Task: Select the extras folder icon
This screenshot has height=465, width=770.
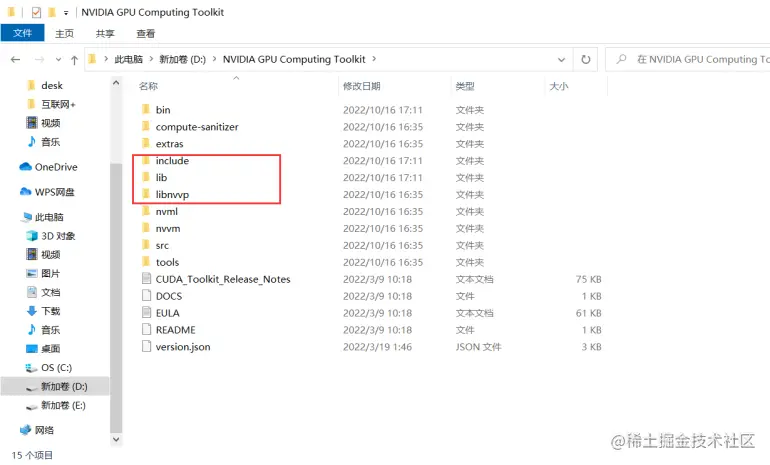Action: tap(146, 143)
